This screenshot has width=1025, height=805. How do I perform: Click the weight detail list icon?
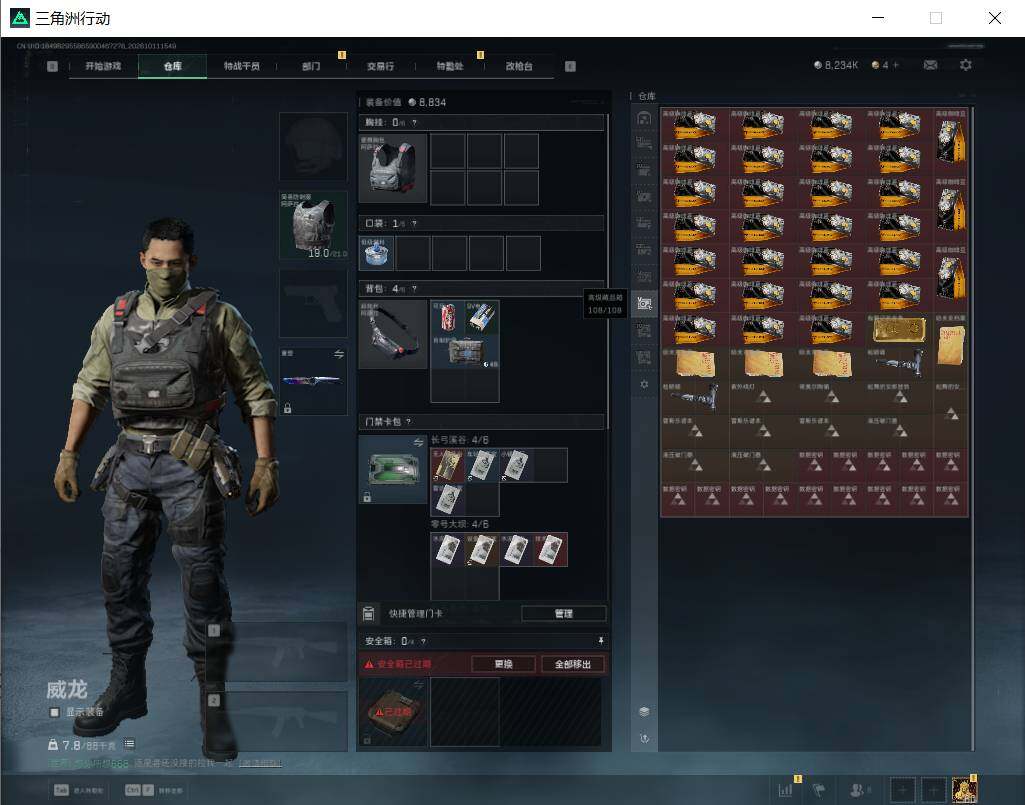click(129, 744)
